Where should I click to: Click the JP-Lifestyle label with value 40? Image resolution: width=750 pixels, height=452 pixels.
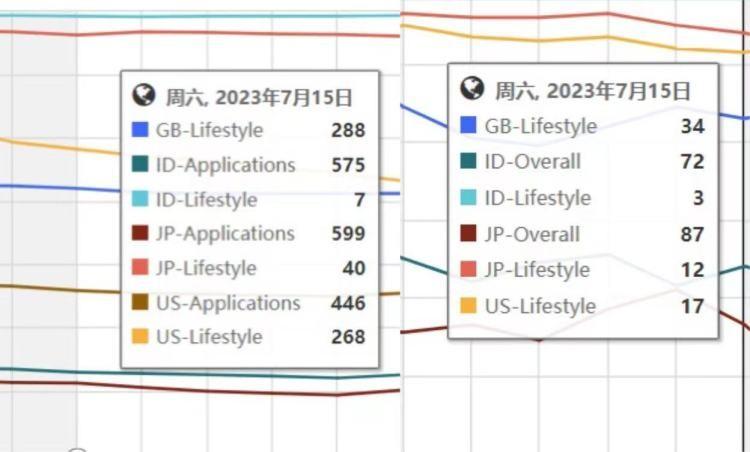tap(206, 268)
